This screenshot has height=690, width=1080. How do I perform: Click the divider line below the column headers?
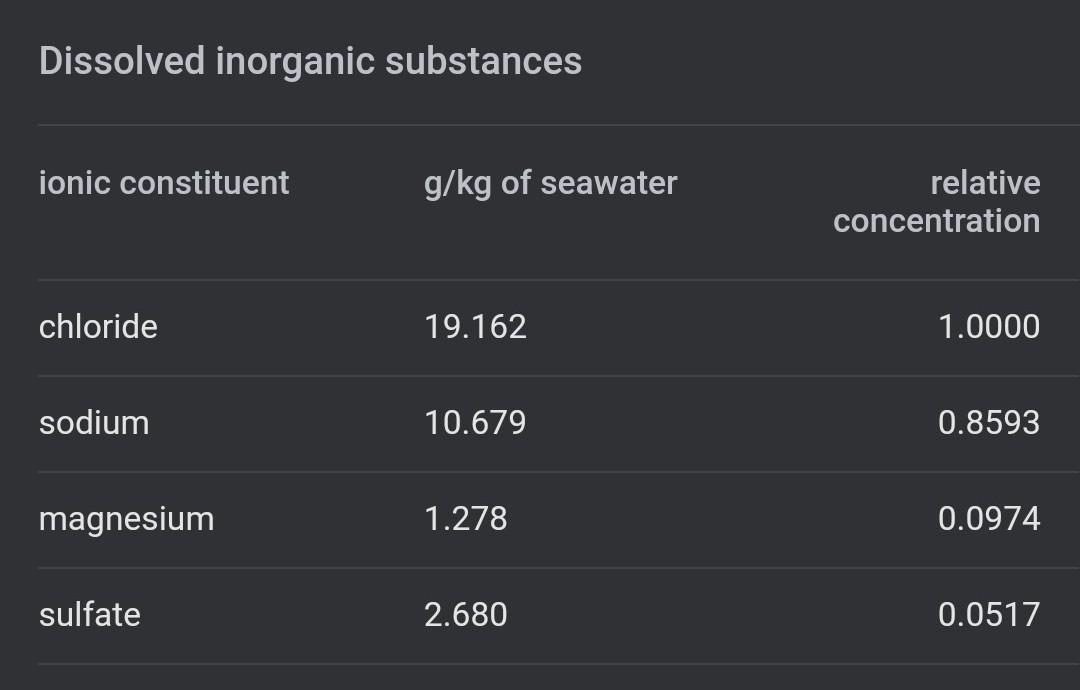[x=540, y=280]
